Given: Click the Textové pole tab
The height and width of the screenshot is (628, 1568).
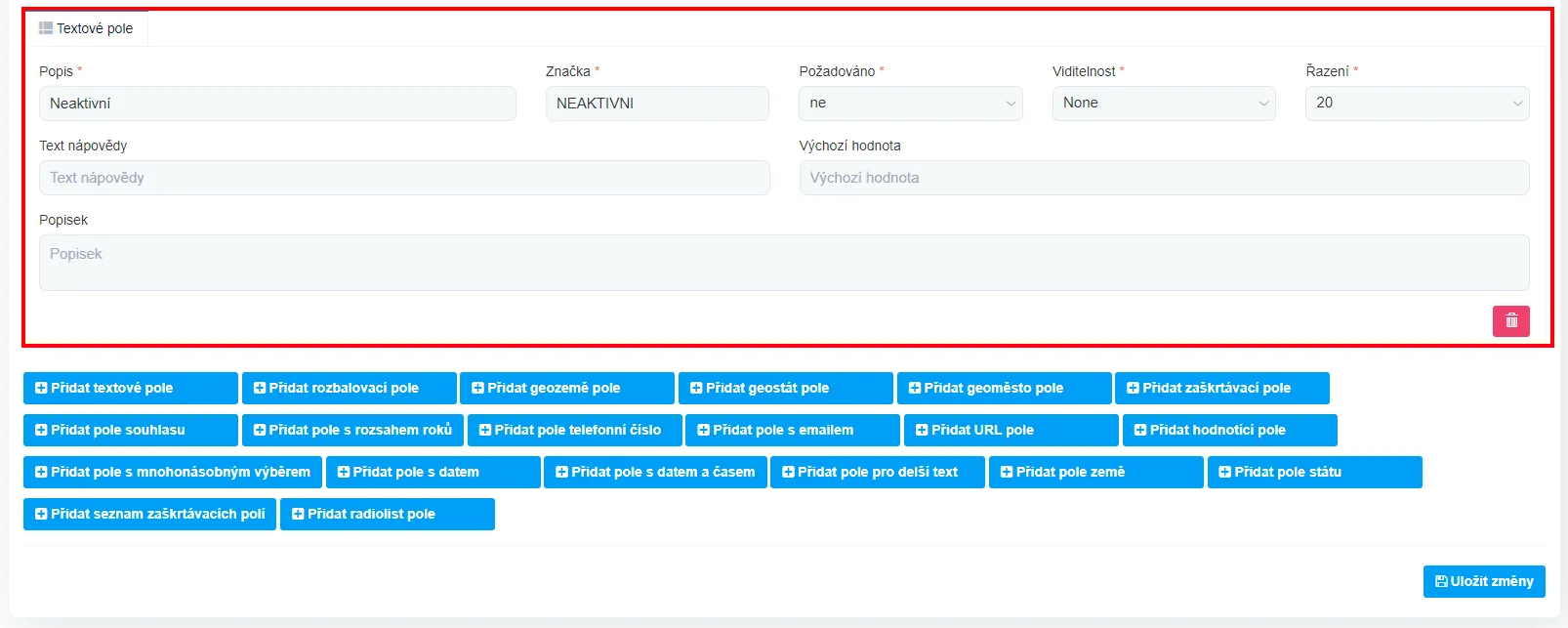Looking at the screenshot, I should (x=86, y=28).
